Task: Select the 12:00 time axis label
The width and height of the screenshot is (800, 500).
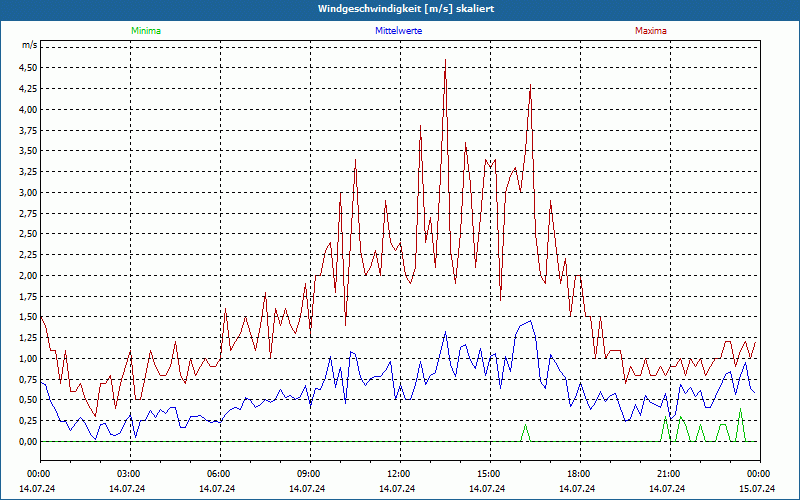Action: [399, 474]
